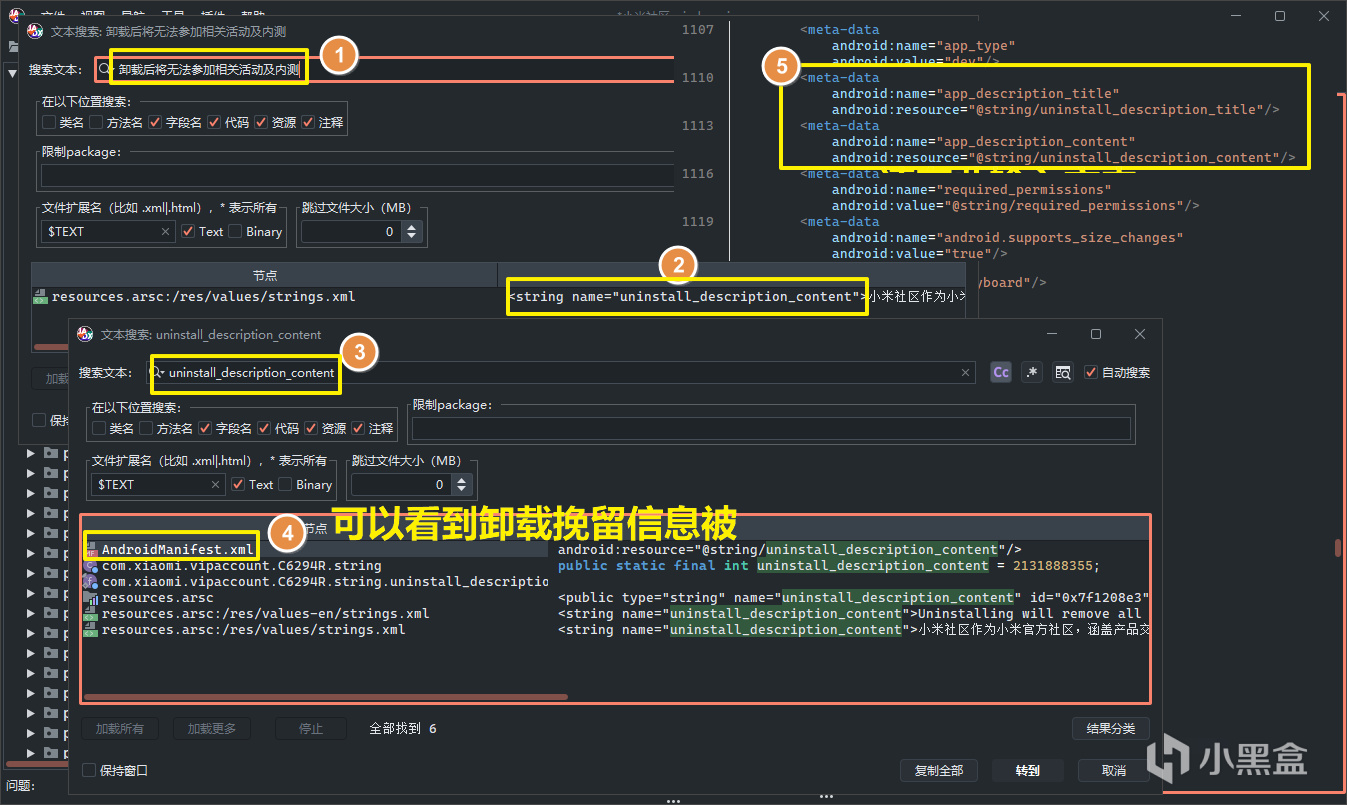Screen dimensions: 1347x805
Task: Click the 节点 column header in back dialog
Action: click(265, 274)
